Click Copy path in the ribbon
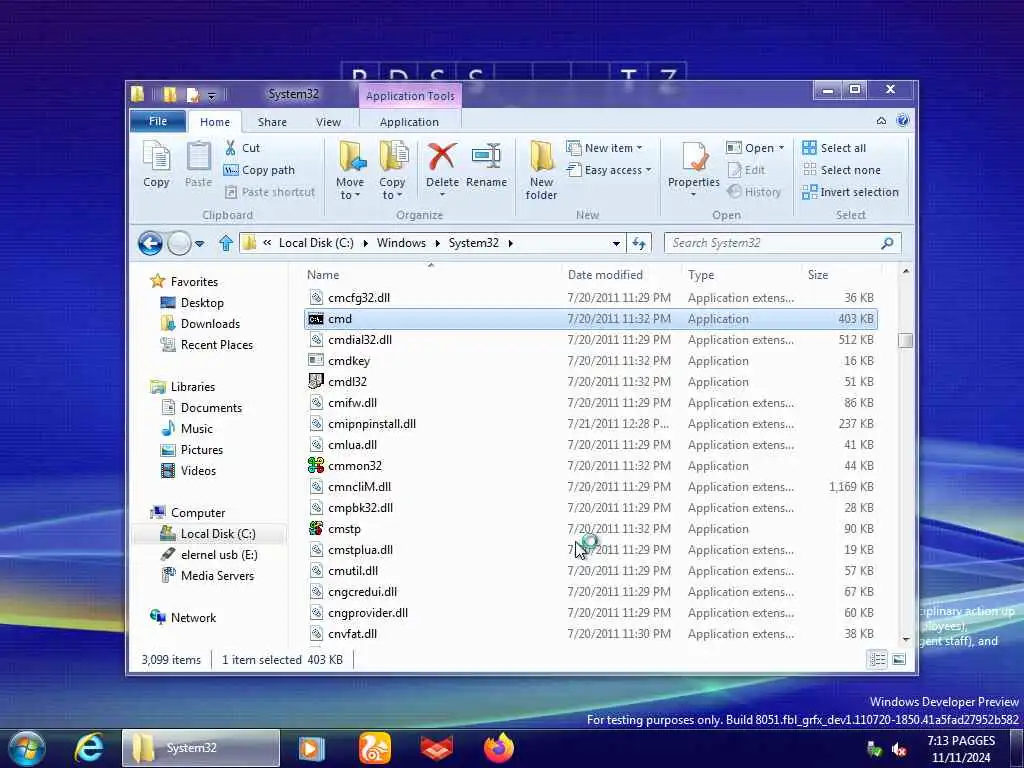 tap(259, 170)
